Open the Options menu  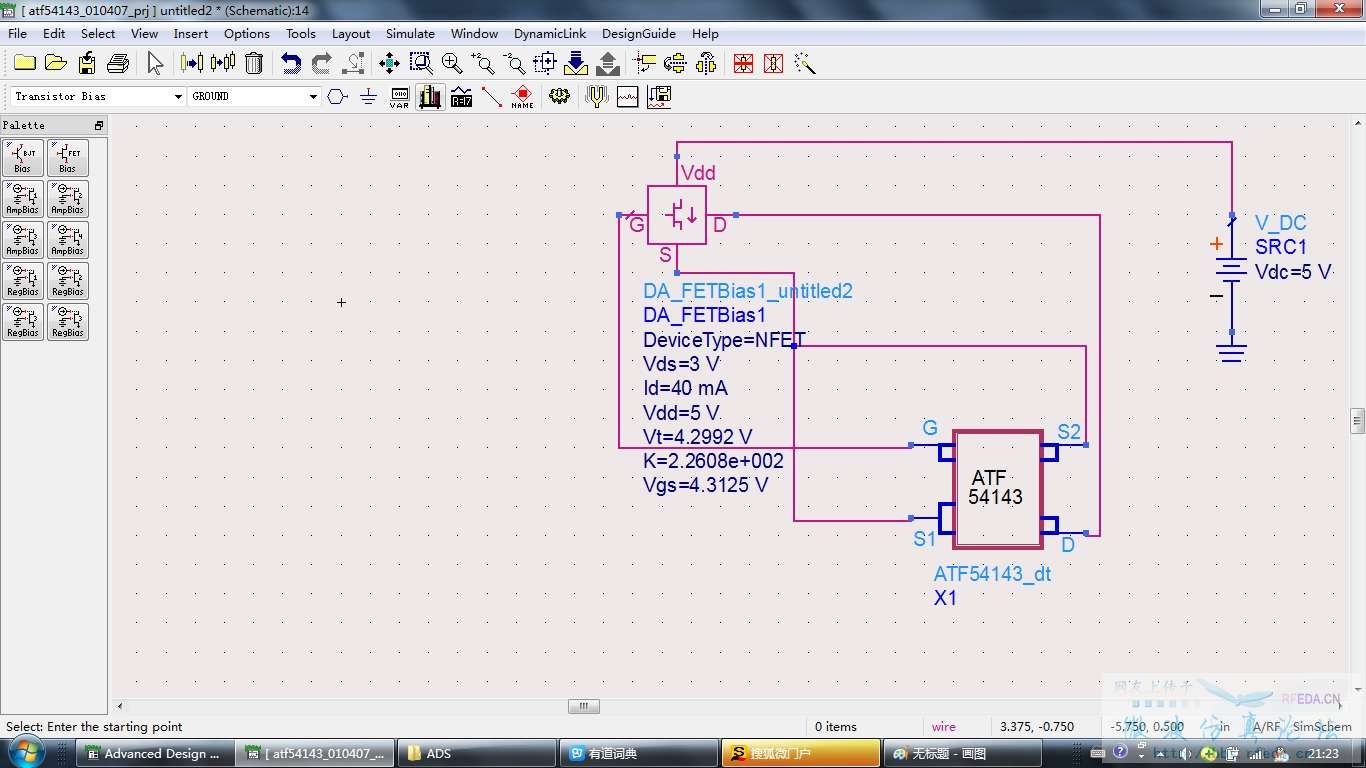[247, 33]
